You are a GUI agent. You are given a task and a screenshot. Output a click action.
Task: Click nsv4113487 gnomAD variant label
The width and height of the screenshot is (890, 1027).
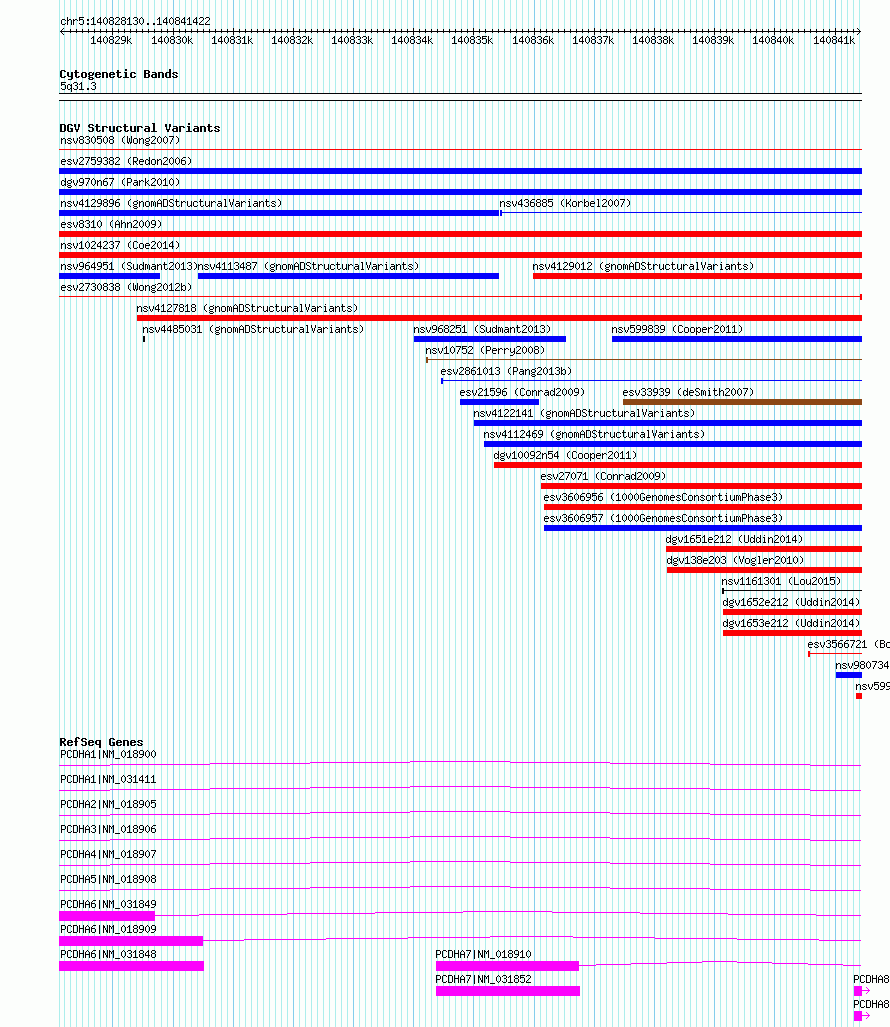(x=308, y=266)
